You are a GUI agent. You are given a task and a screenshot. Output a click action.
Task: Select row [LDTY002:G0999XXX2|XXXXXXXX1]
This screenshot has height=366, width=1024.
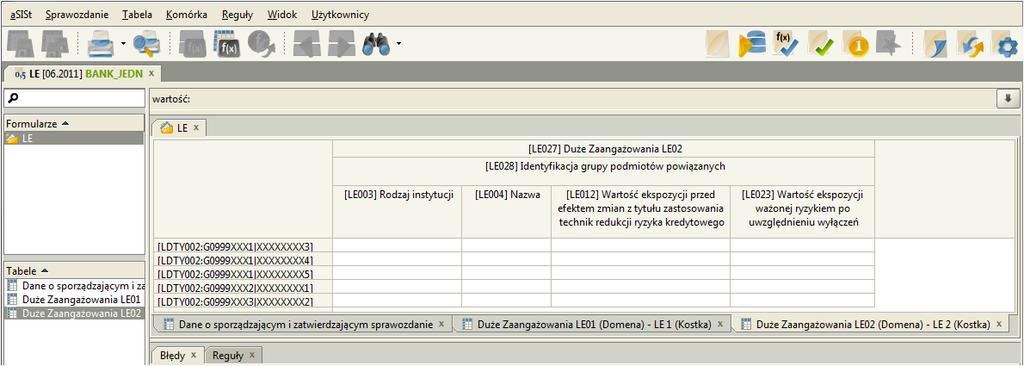243,287
